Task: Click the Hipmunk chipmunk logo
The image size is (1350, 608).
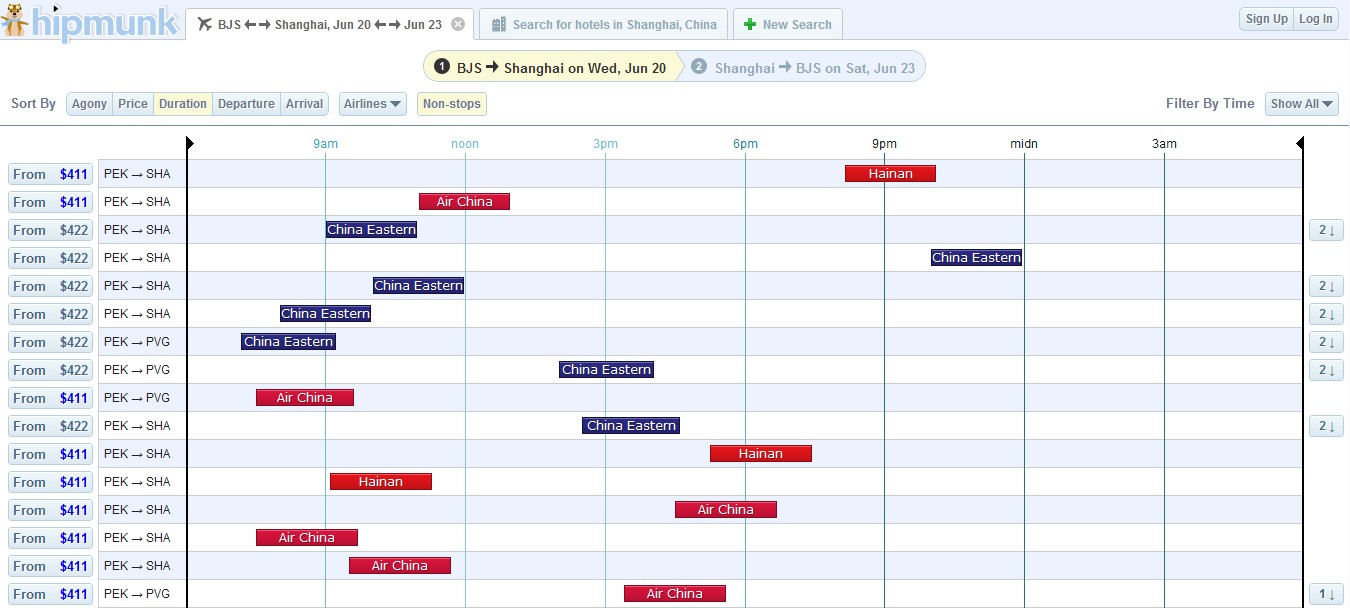Action: pos(89,21)
